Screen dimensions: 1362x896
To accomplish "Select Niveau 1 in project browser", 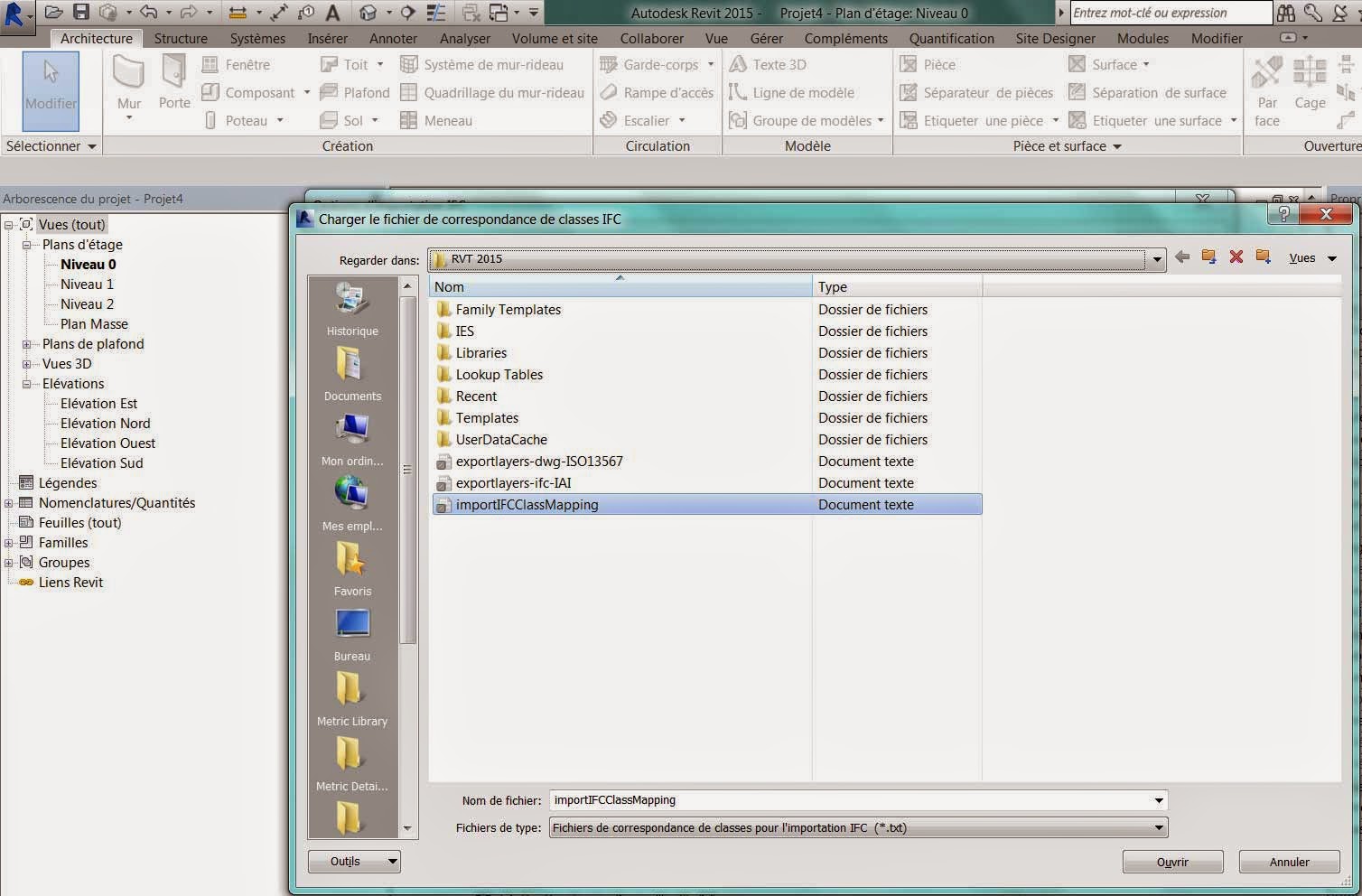I will (87, 285).
